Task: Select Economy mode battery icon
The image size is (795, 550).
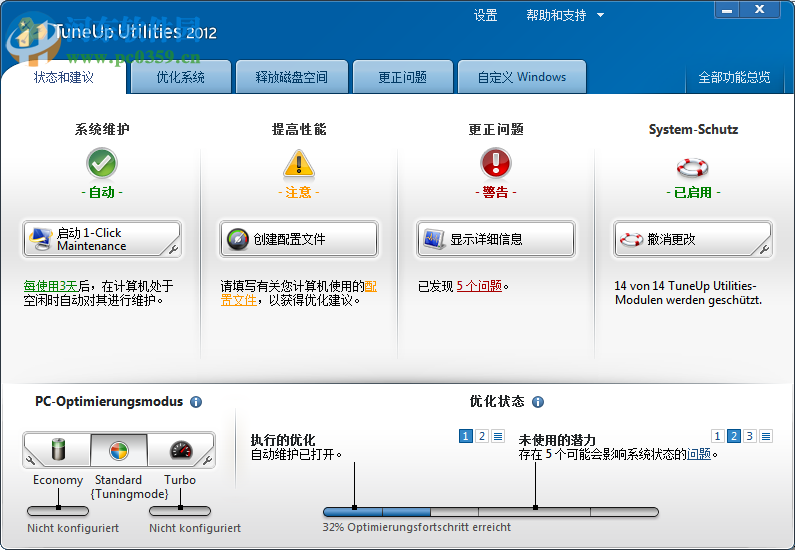Action: pos(59,450)
